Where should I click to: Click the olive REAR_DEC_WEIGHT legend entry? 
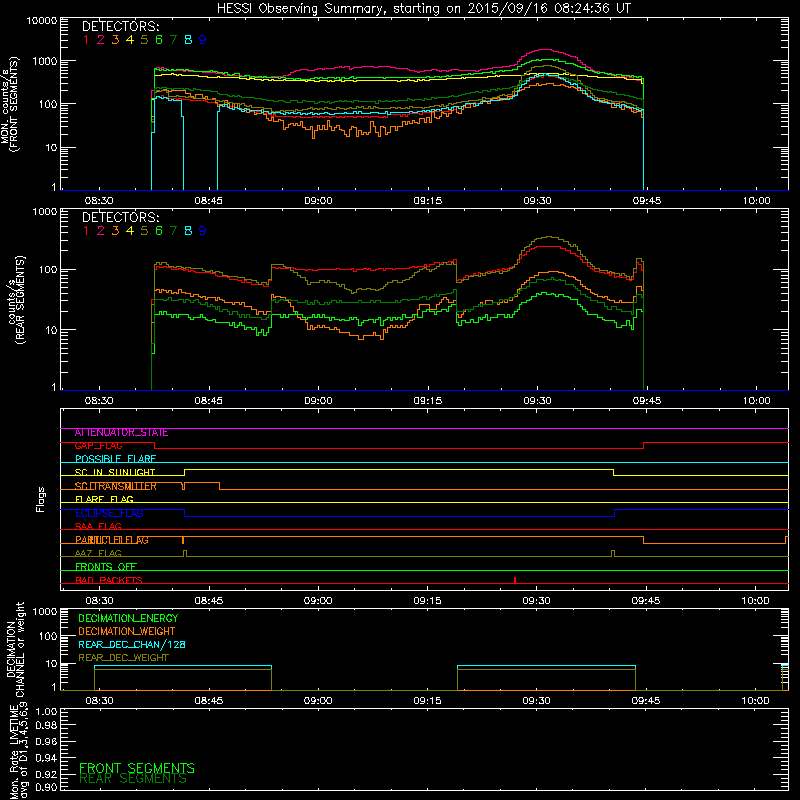pyautogui.click(x=123, y=658)
